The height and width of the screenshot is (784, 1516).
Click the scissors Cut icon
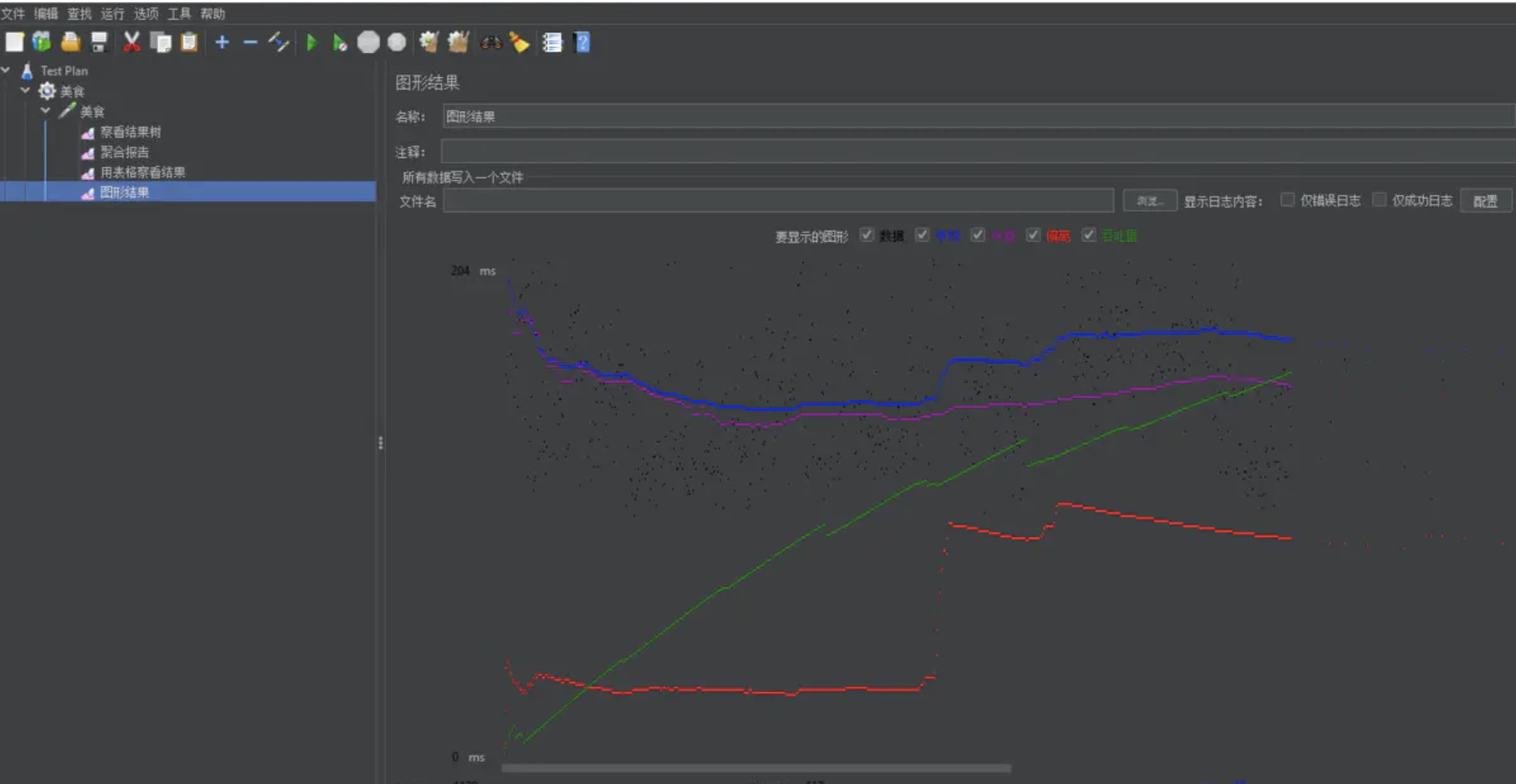(x=131, y=42)
